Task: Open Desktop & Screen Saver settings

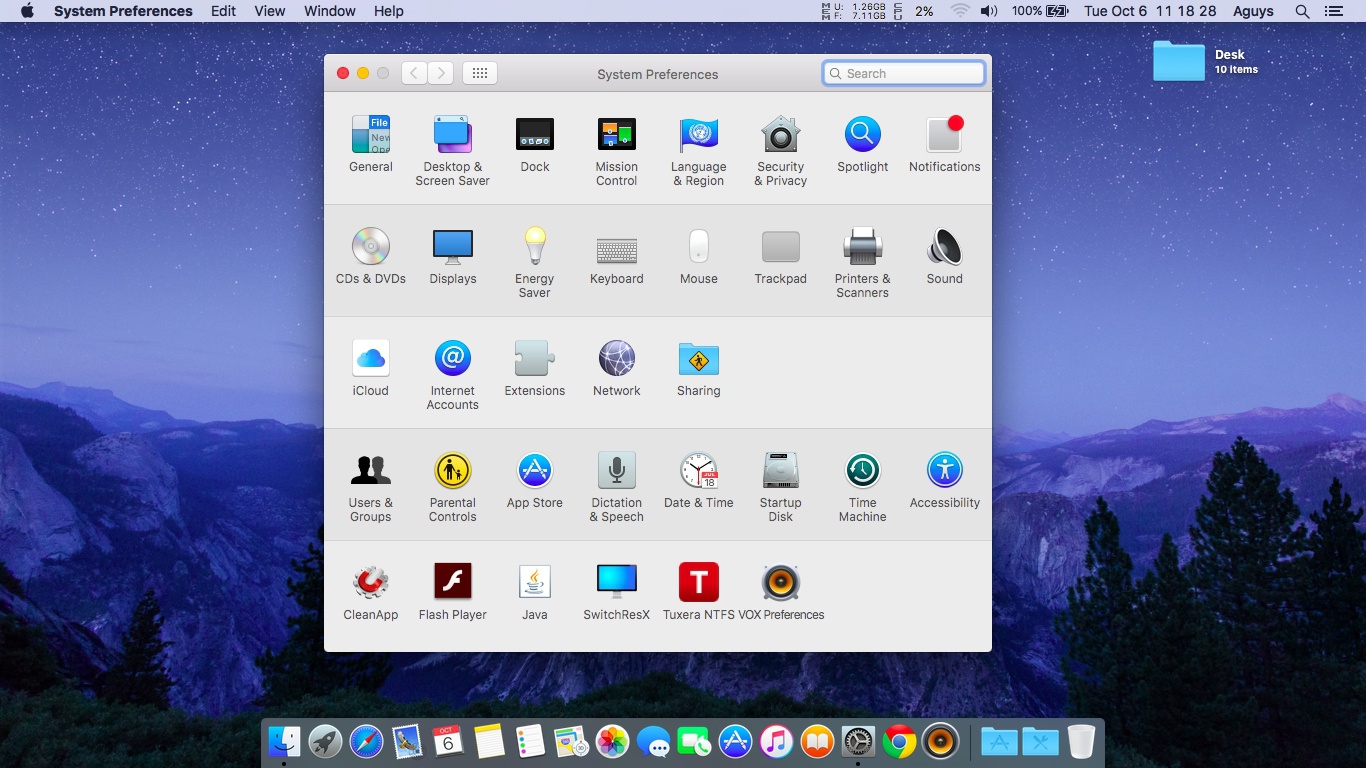Action: click(x=453, y=151)
